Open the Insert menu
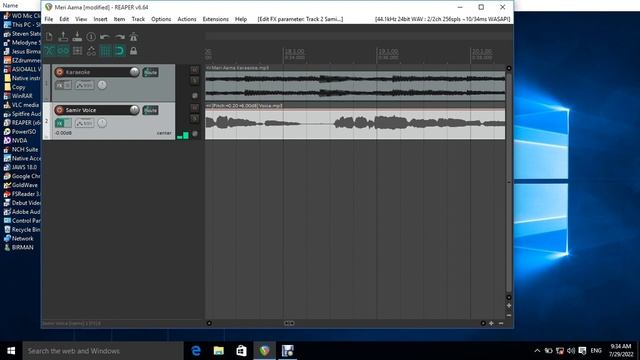 pyautogui.click(x=100, y=19)
